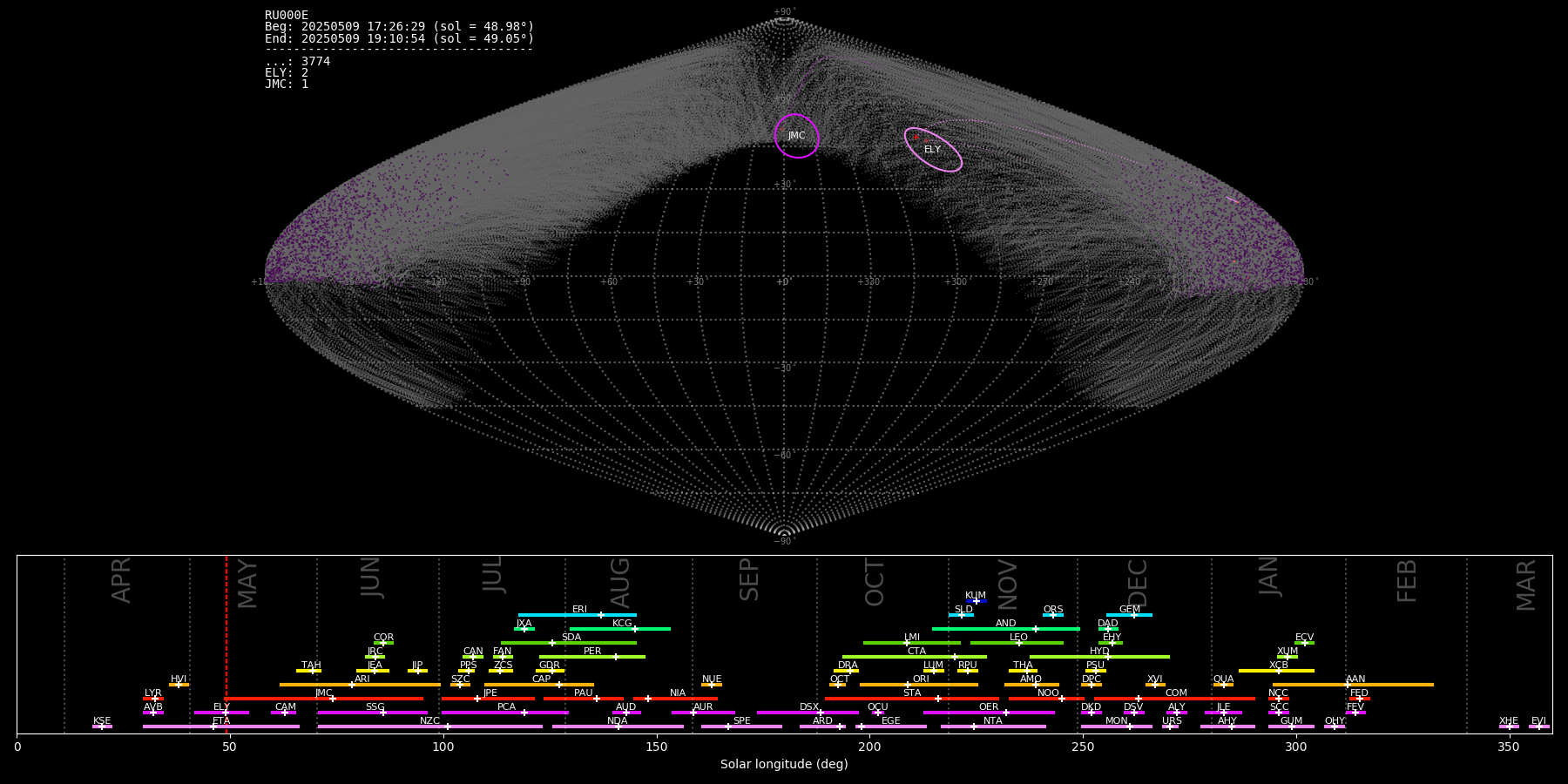1568x784 pixels.
Task: Click the DEC month label in timeline
Action: point(1138,583)
